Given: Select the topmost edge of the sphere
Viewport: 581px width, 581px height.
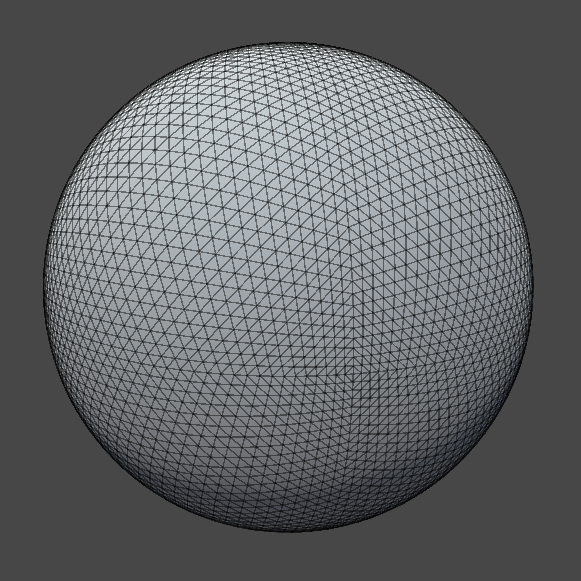Looking at the screenshot, I should click(288, 43).
